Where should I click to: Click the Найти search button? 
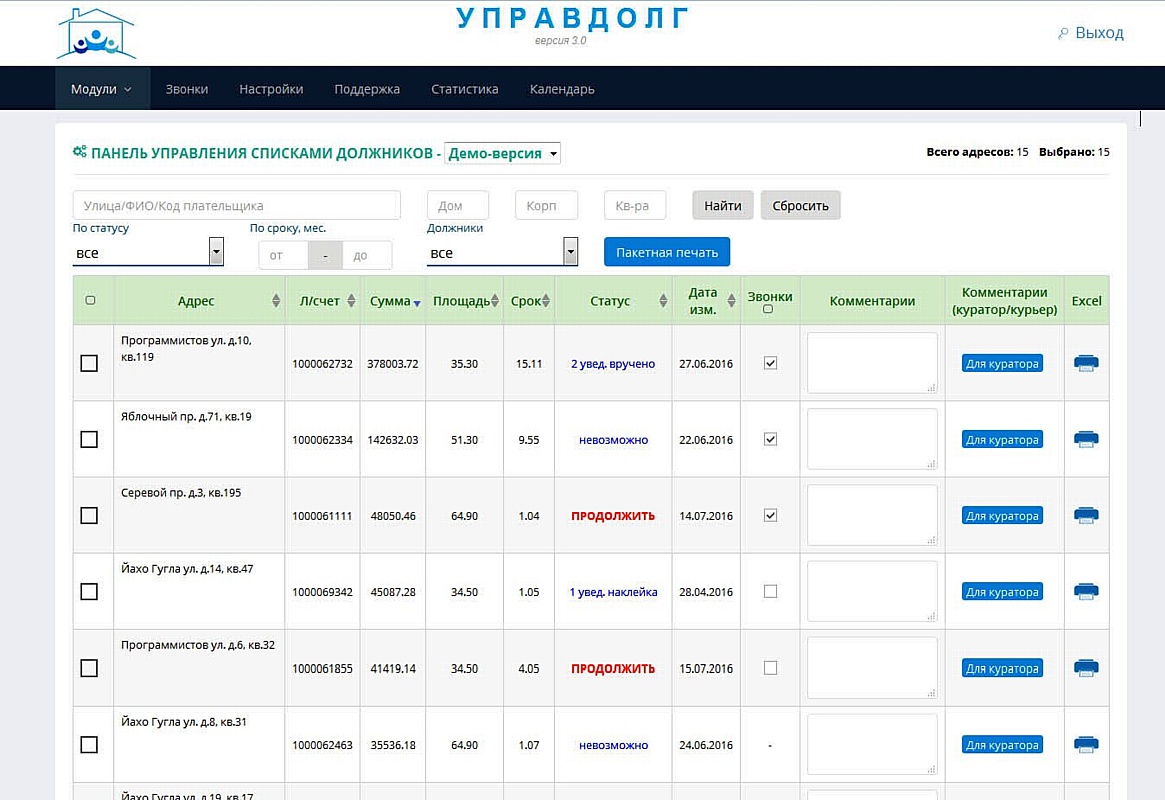point(722,205)
